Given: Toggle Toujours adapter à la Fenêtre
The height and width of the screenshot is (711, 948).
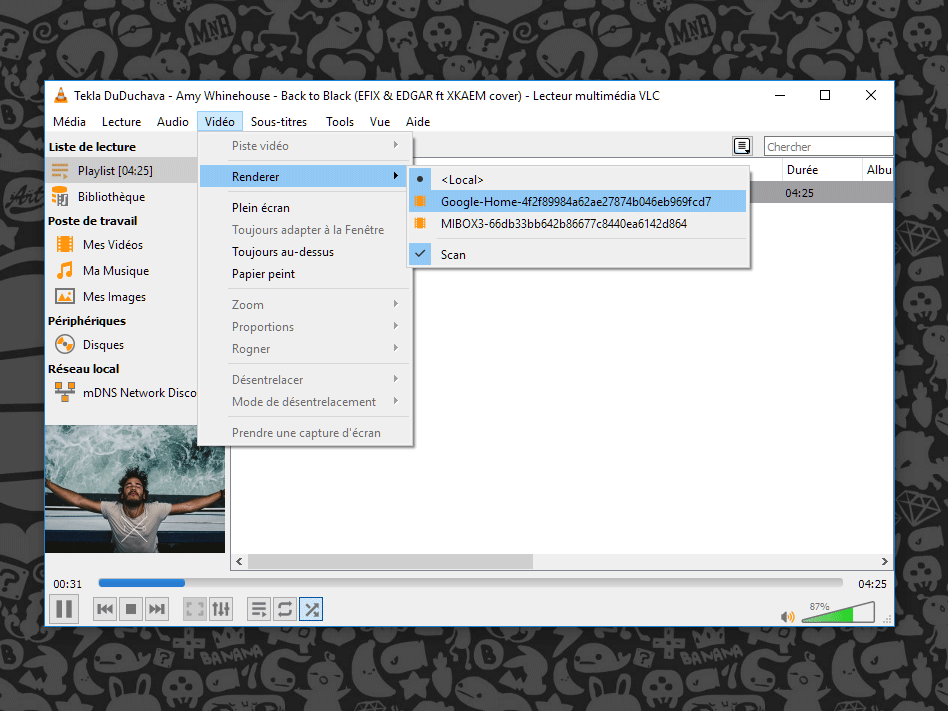Looking at the screenshot, I should [305, 230].
